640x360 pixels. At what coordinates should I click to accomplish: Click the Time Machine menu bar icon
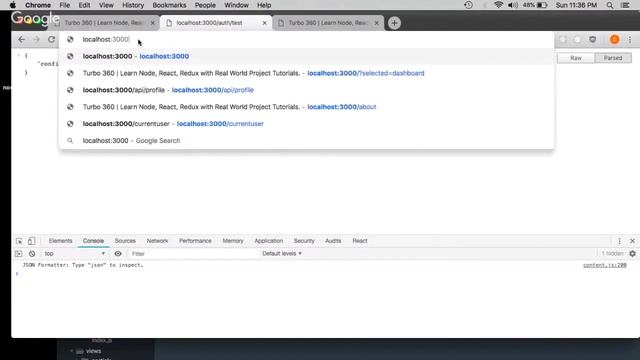point(469,5)
